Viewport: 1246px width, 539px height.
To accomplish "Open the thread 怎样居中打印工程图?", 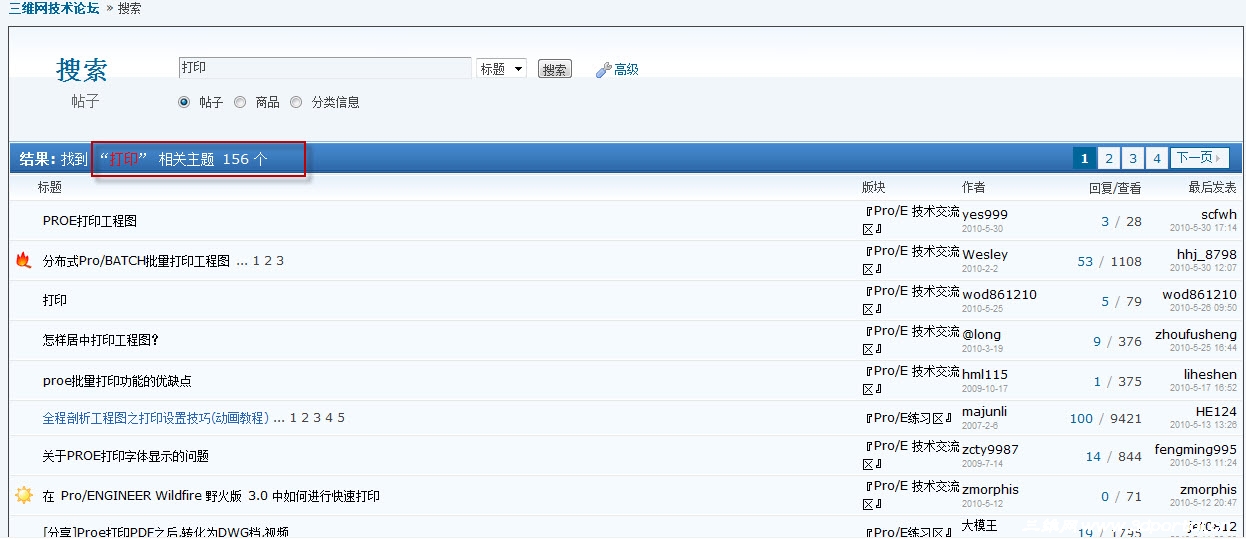I will [x=101, y=341].
